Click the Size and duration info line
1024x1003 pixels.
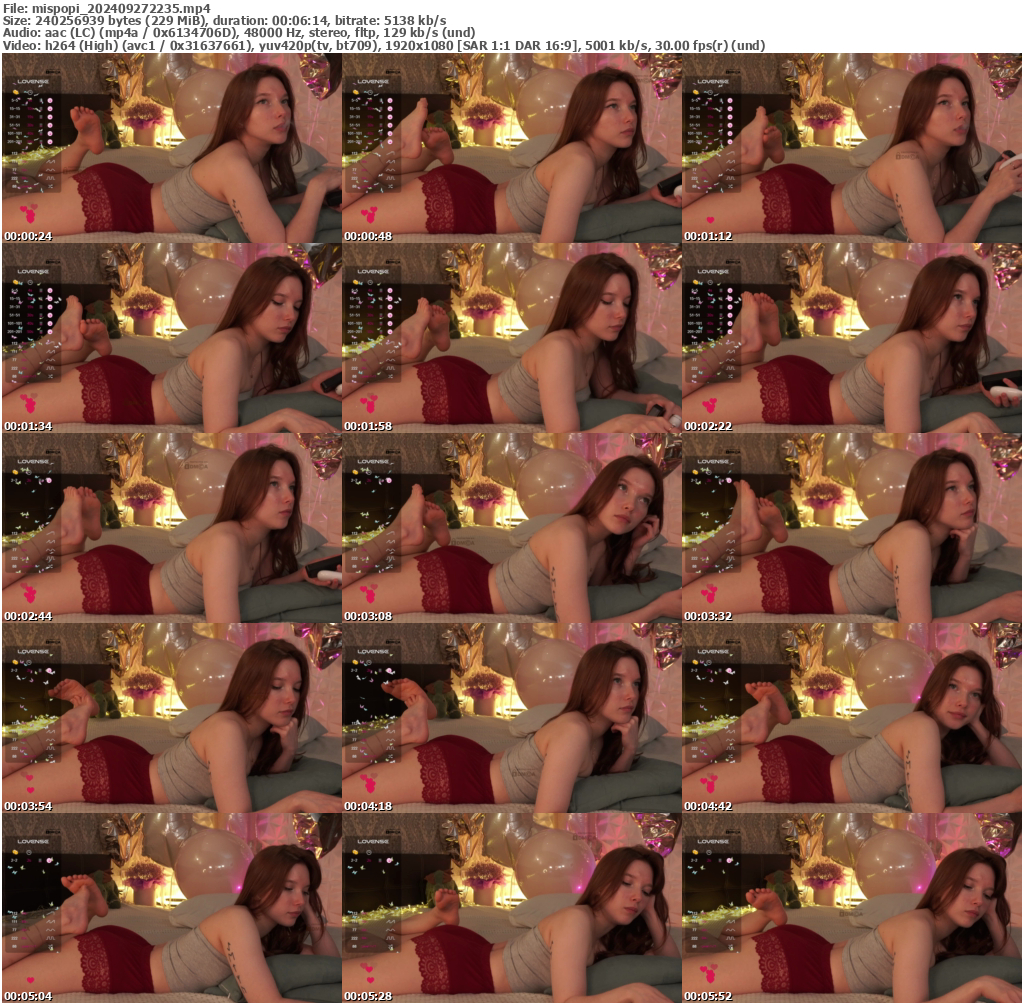[225, 20]
